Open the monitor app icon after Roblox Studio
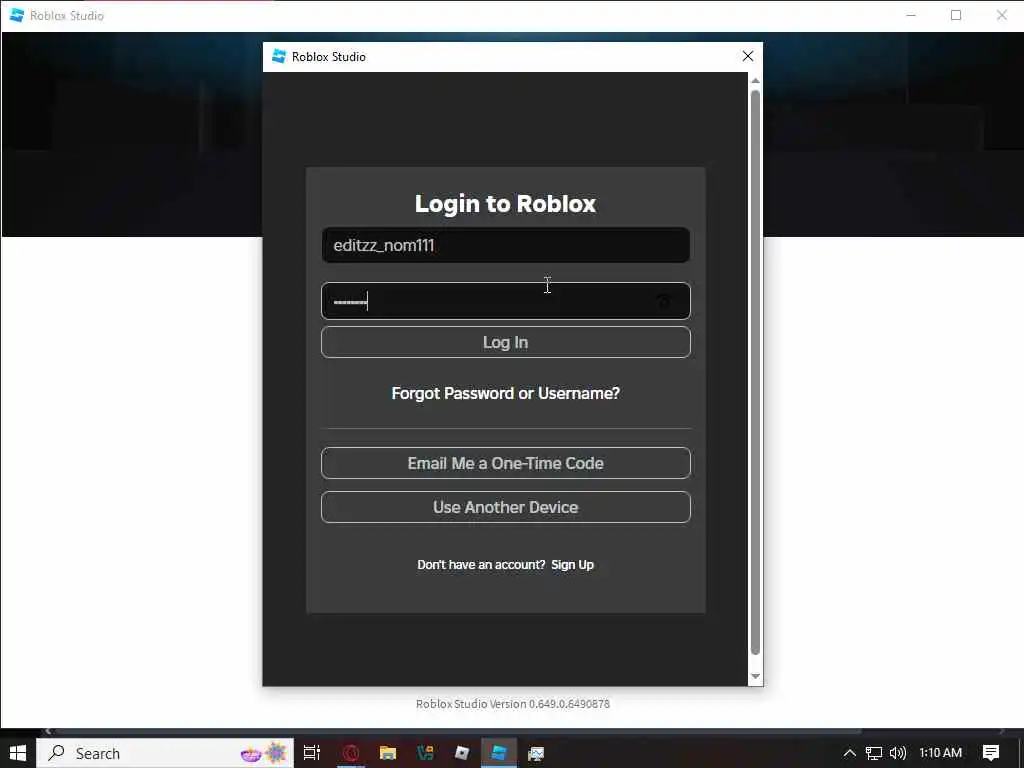 coord(536,753)
